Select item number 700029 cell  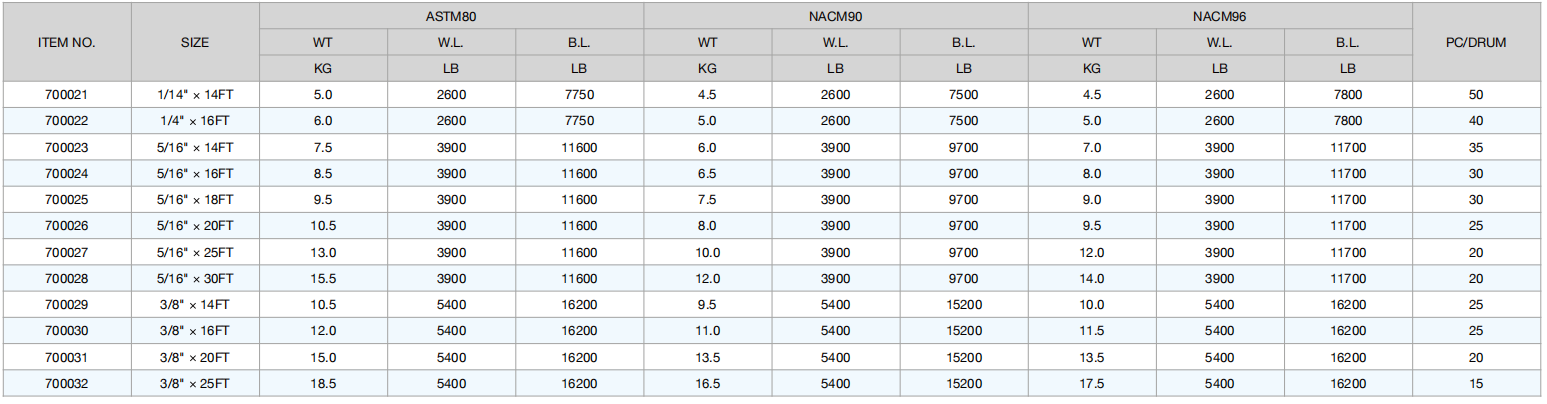coord(67,304)
